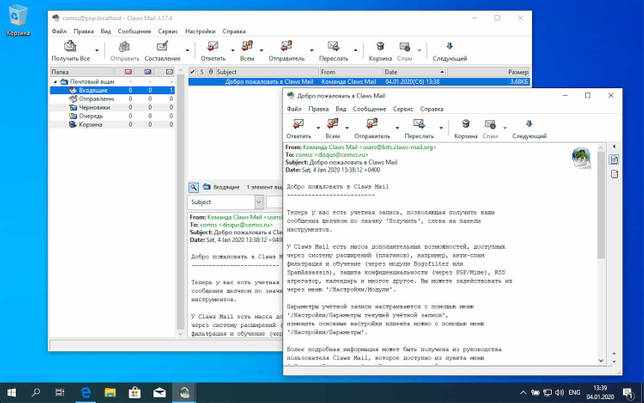Open Сообщение menu in main window
644x403 pixels.
[x=134, y=31]
